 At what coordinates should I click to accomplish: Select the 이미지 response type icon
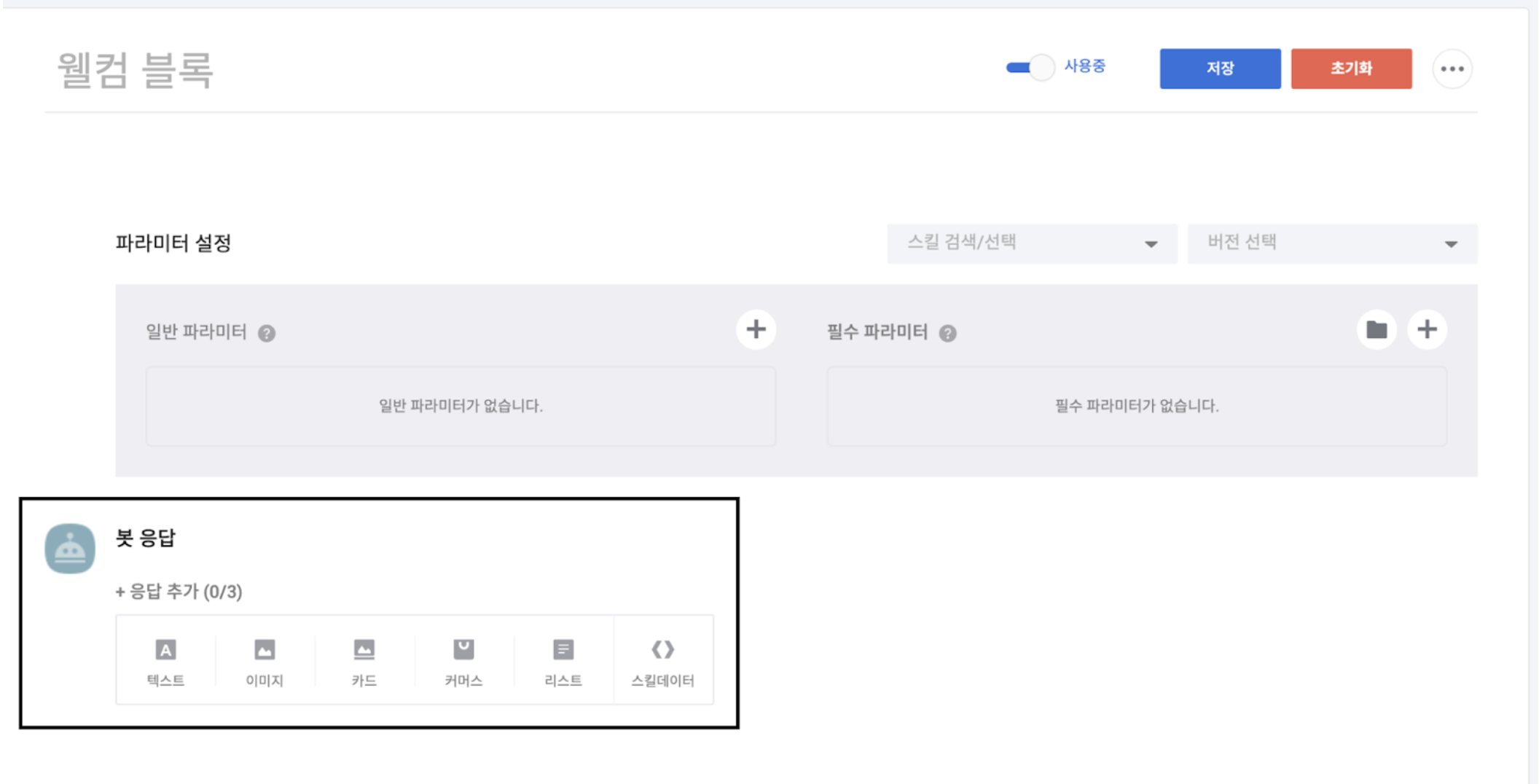265,660
